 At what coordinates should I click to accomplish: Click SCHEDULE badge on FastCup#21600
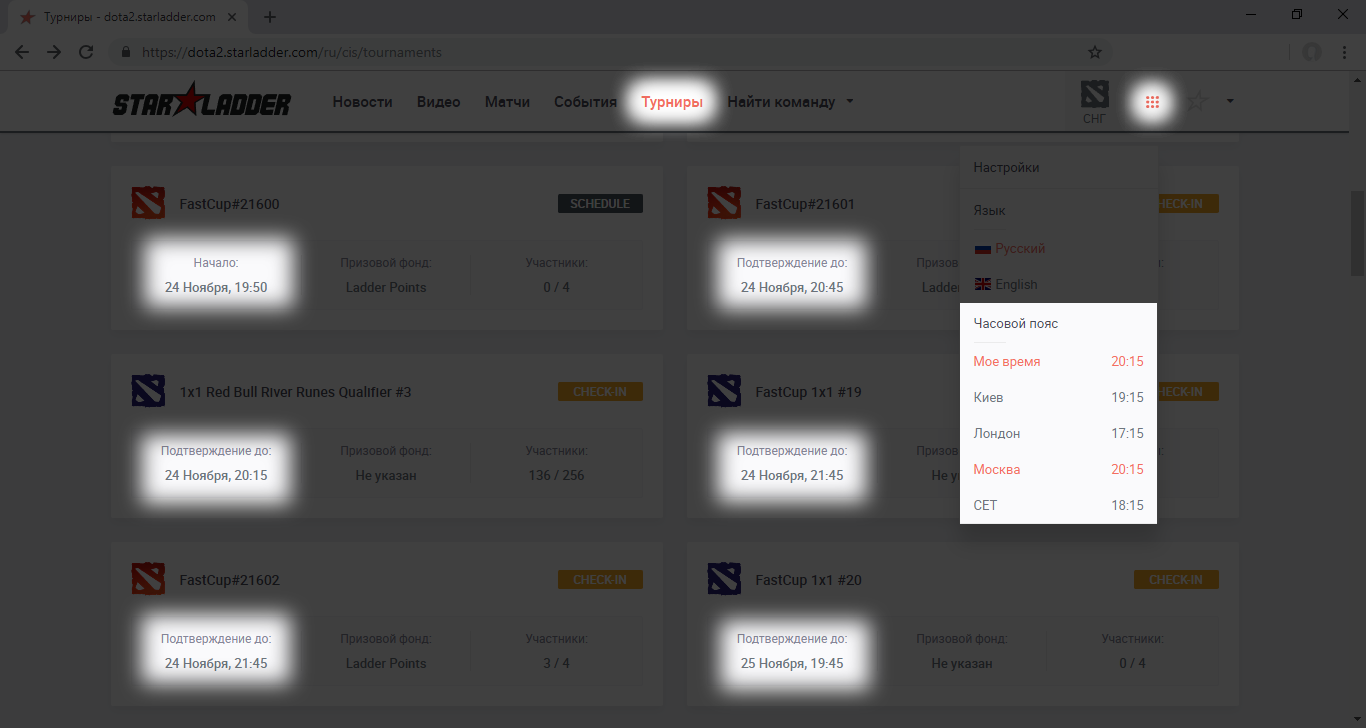tap(600, 204)
